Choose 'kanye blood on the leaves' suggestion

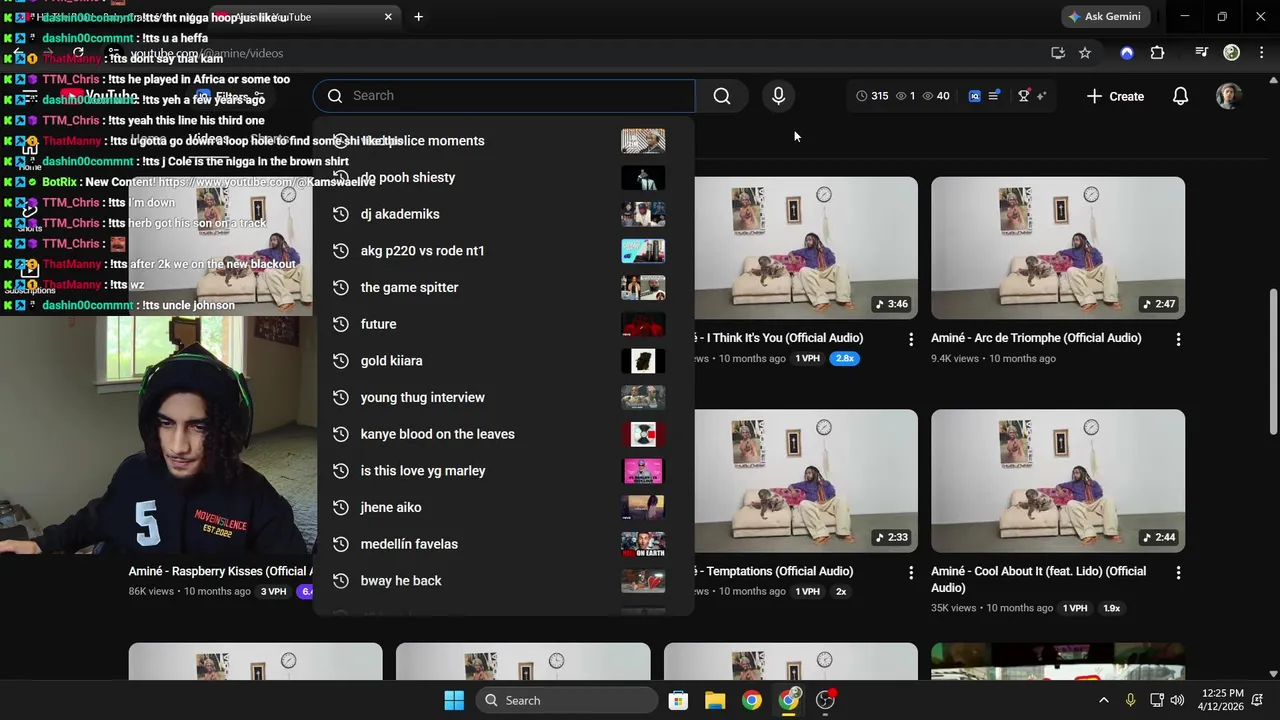pos(504,434)
